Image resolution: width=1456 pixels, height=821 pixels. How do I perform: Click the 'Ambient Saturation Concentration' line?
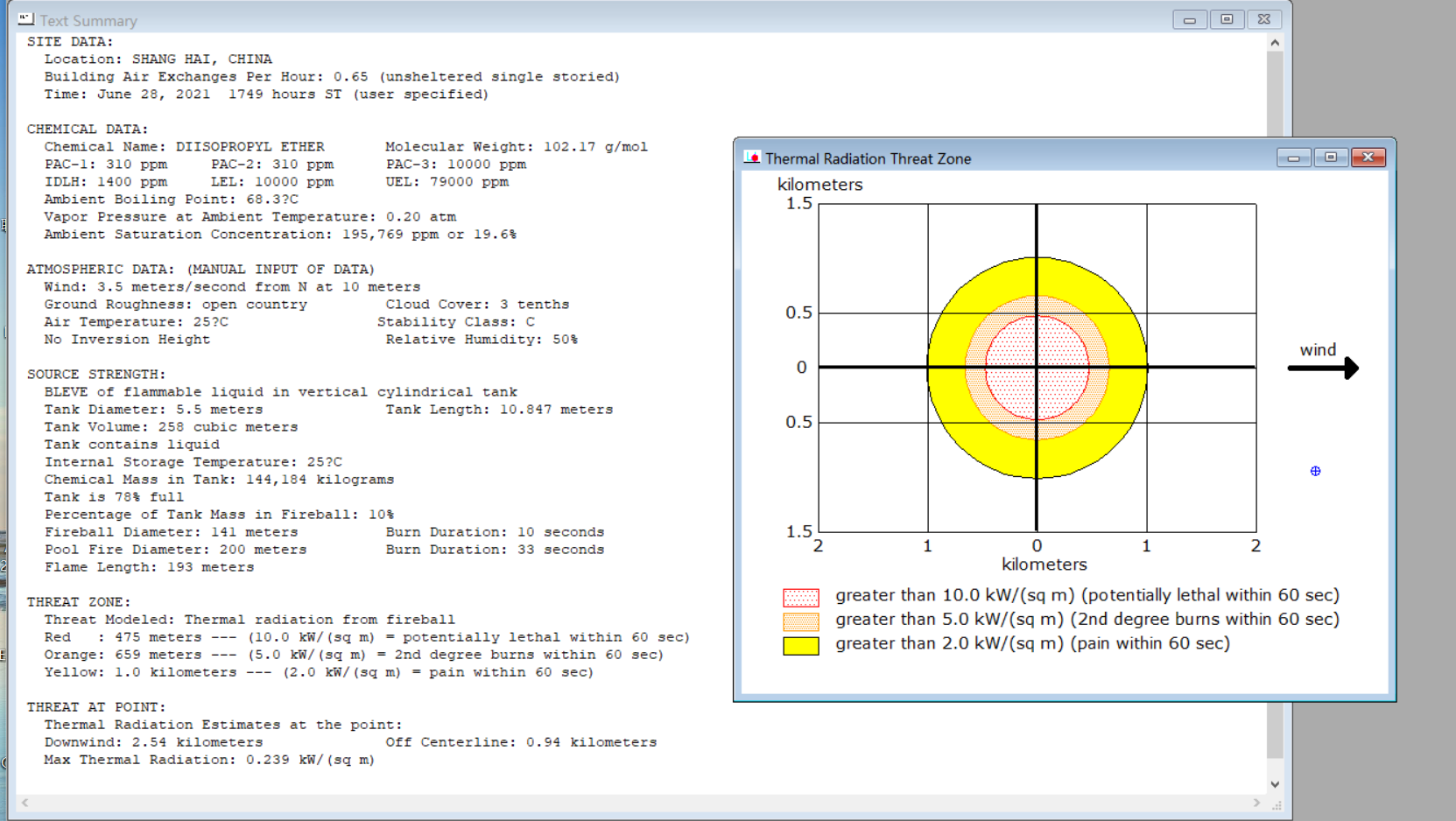coord(281,235)
